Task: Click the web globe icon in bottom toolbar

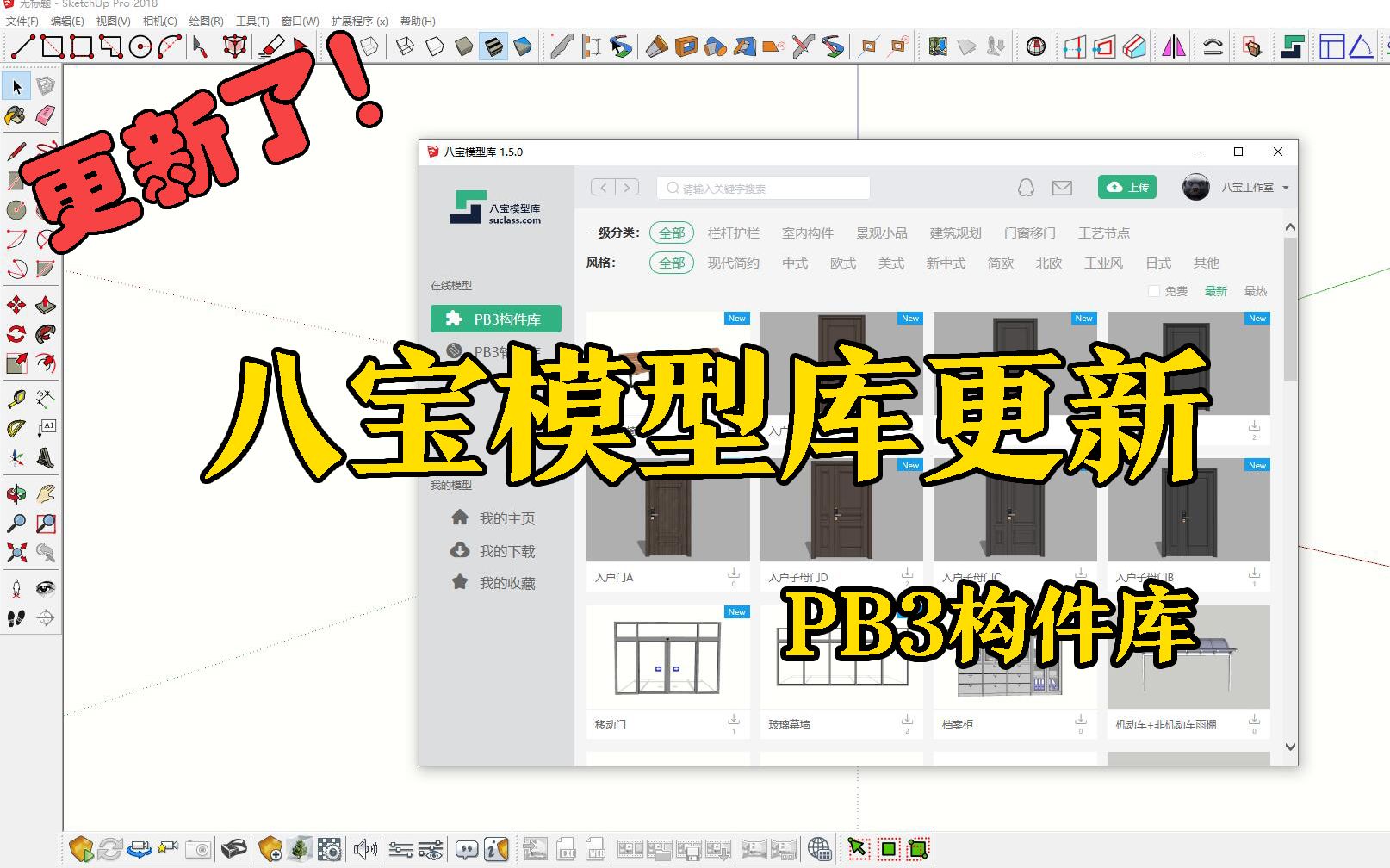Action: click(x=820, y=850)
